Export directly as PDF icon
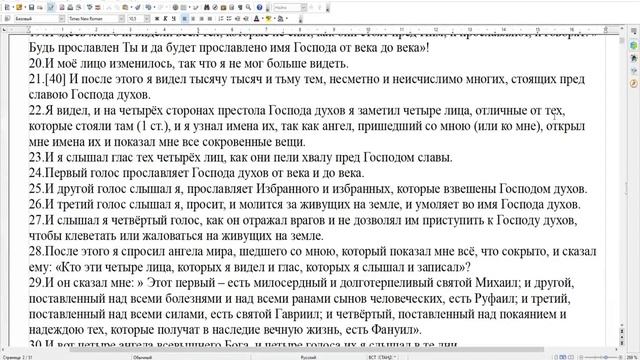This screenshot has height=360, width=640. pyautogui.click(x=62, y=7)
